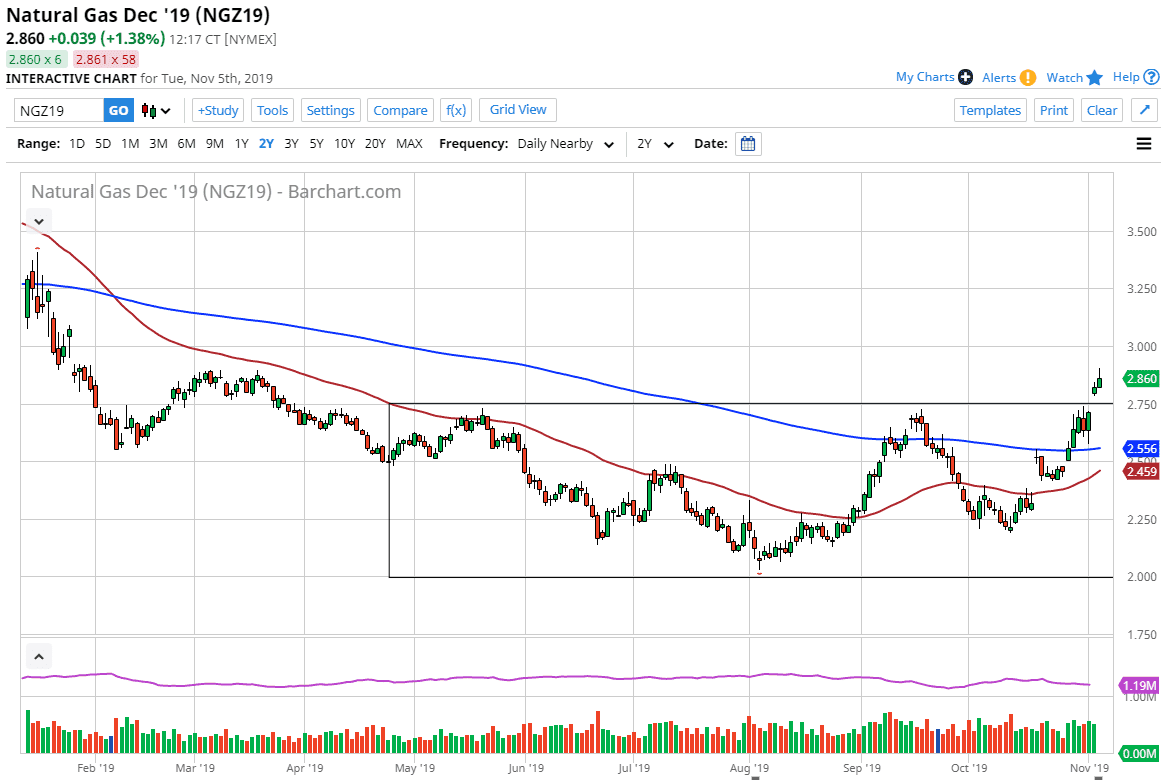Image resolution: width=1169 pixels, height=780 pixels.
Task: Open the f(x) expressions tool
Action: (x=456, y=110)
